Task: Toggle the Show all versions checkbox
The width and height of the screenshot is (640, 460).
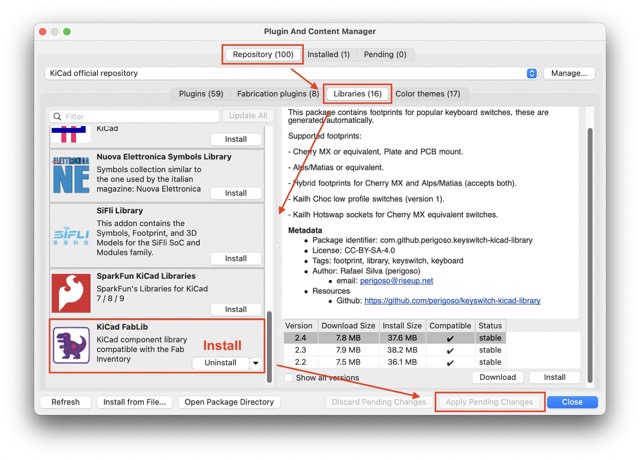Action: (288, 378)
